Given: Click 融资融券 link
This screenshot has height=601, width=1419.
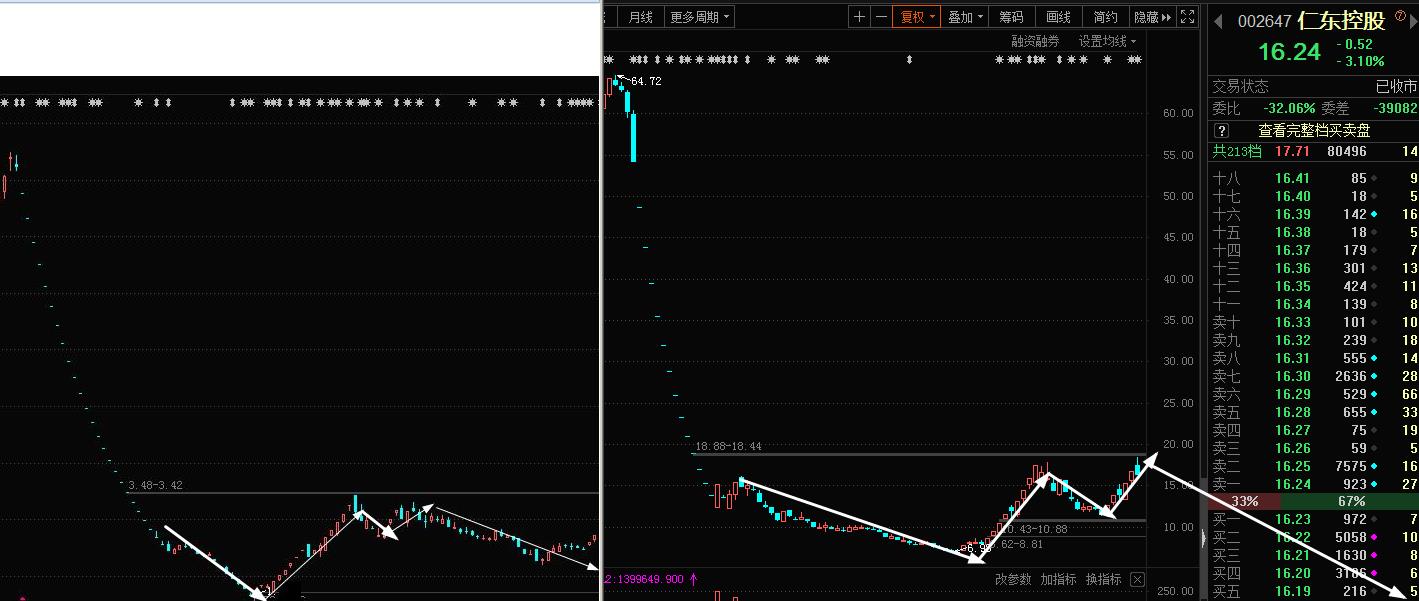Looking at the screenshot, I should click(1035, 41).
